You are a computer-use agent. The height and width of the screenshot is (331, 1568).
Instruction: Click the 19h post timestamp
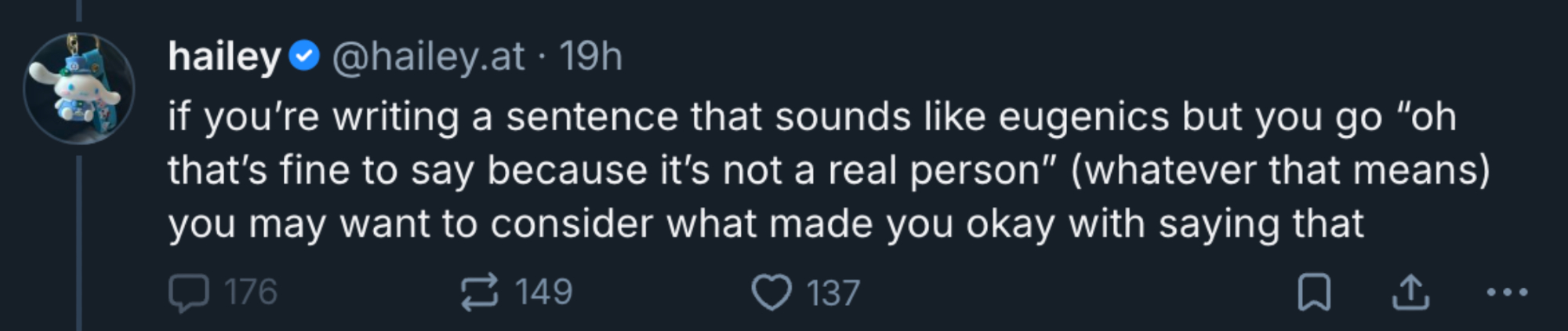590,56
